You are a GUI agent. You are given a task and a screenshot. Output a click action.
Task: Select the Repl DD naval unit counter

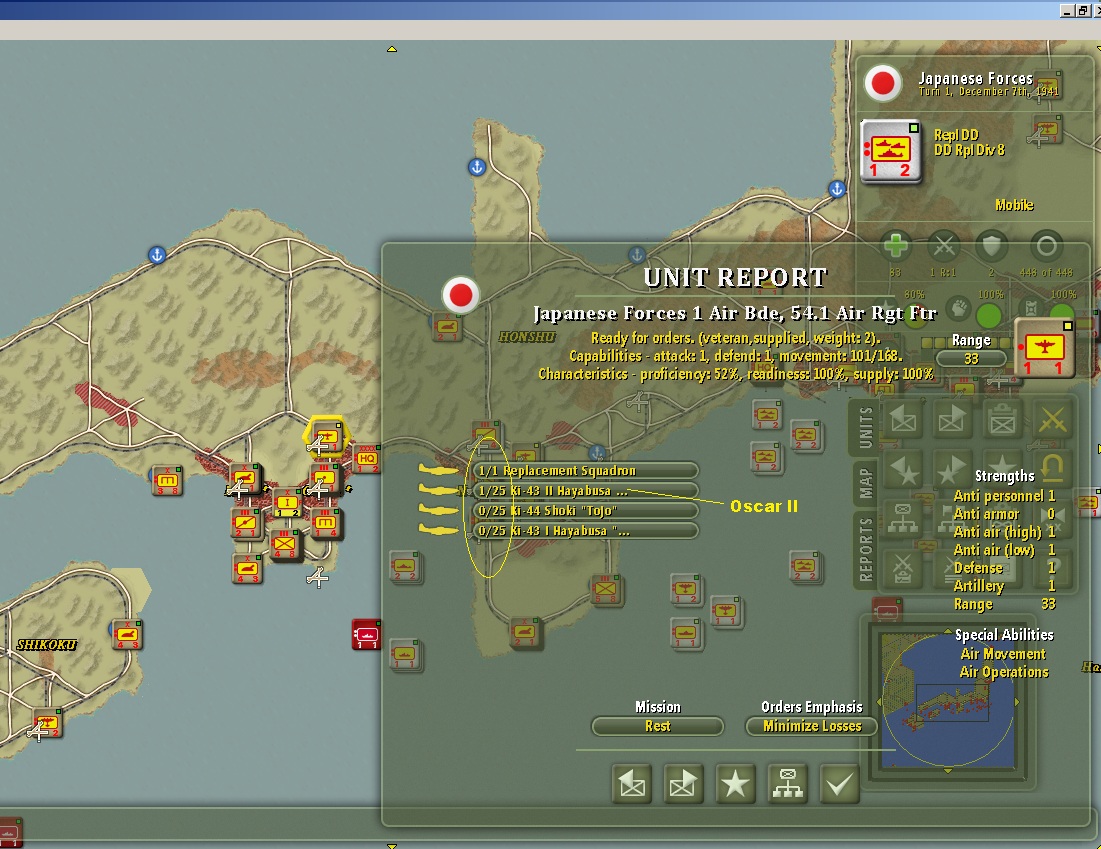pos(890,151)
